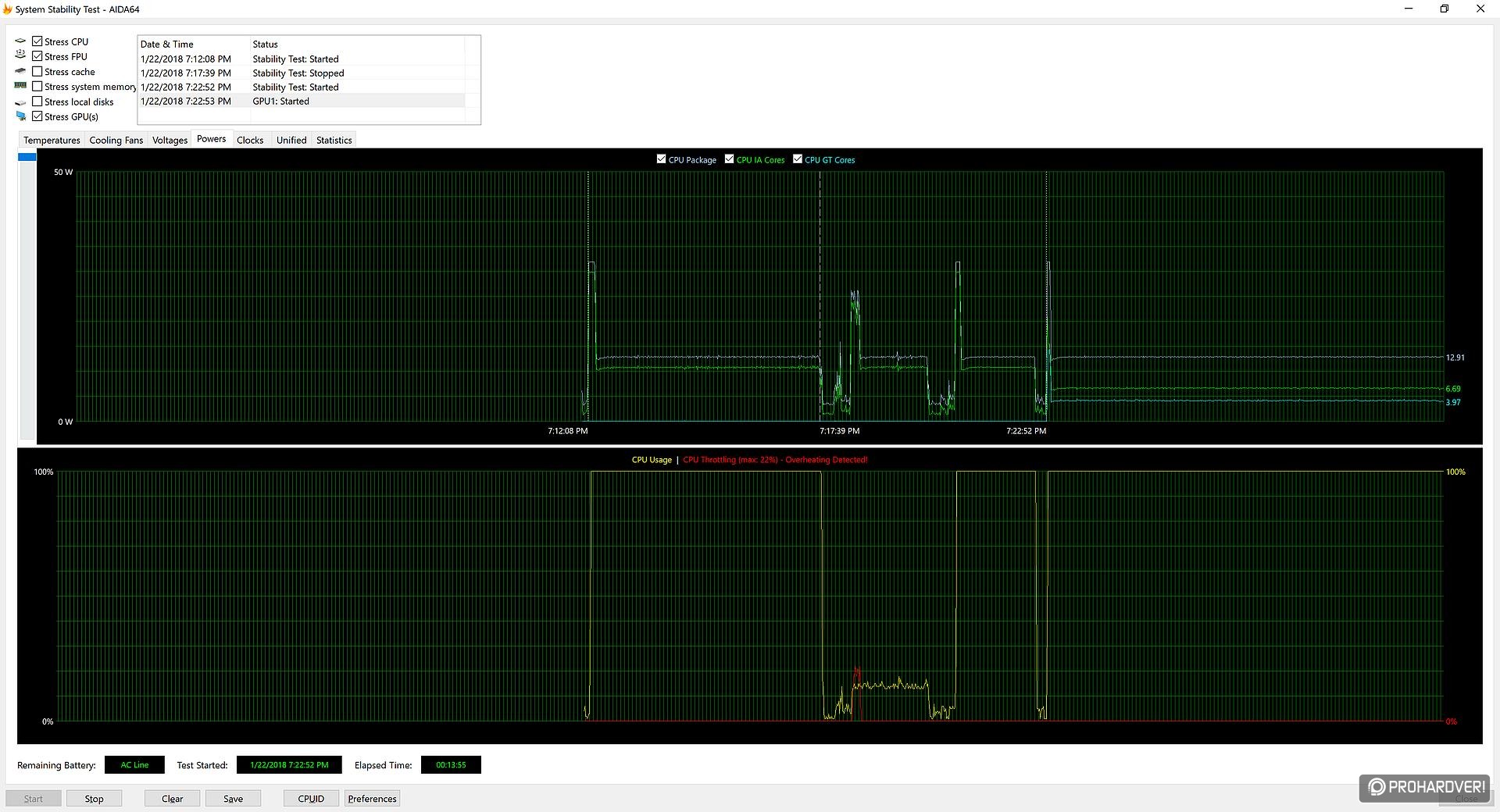Click the CPU stress icon
The image size is (1500, 812).
click(x=20, y=41)
